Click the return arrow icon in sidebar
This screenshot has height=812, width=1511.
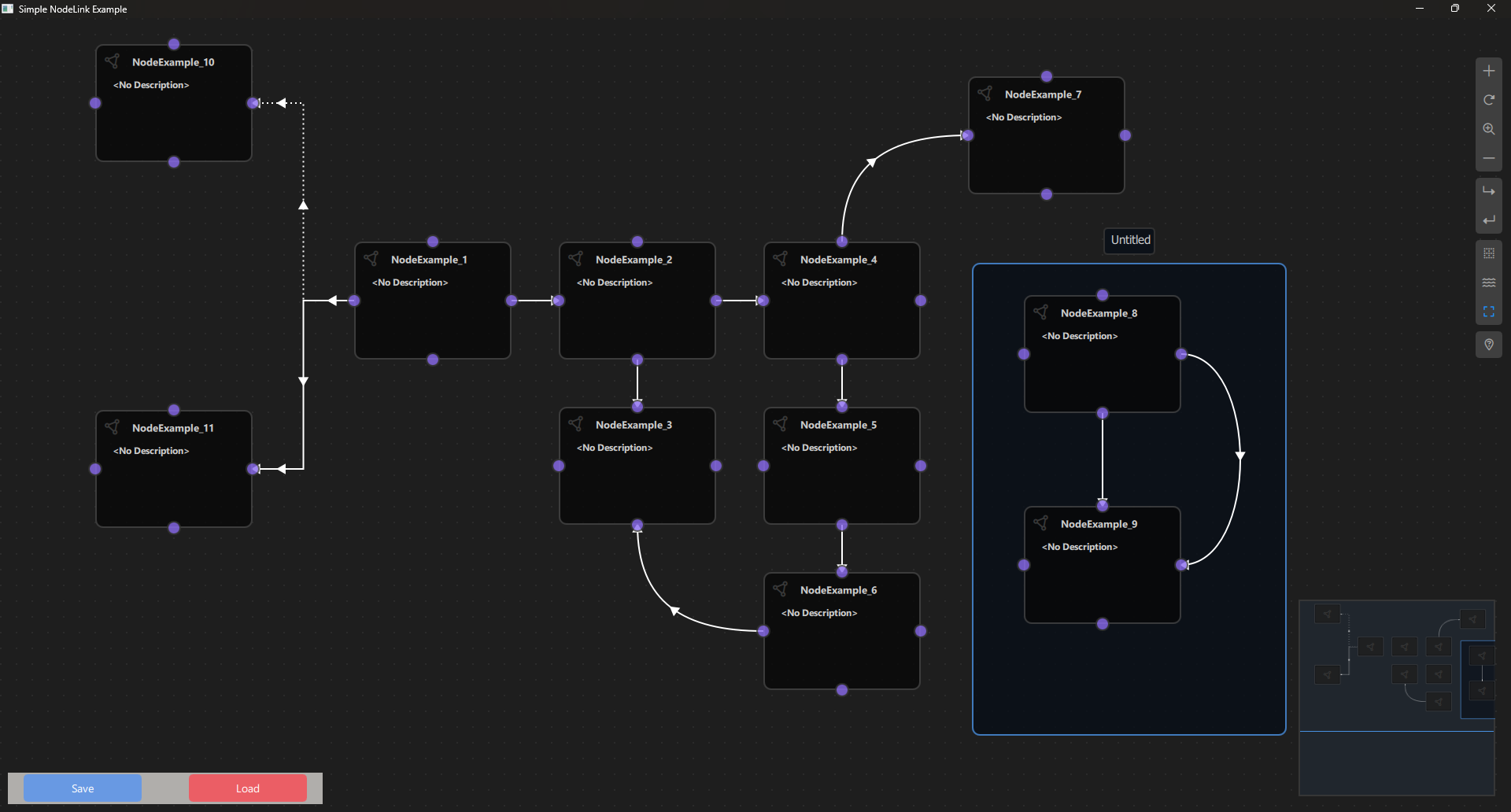click(1489, 220)
